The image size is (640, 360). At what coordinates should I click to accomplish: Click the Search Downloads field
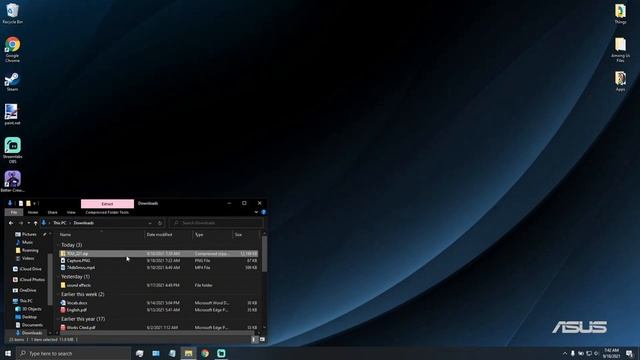pyautogui.click(x=216, y=223)
